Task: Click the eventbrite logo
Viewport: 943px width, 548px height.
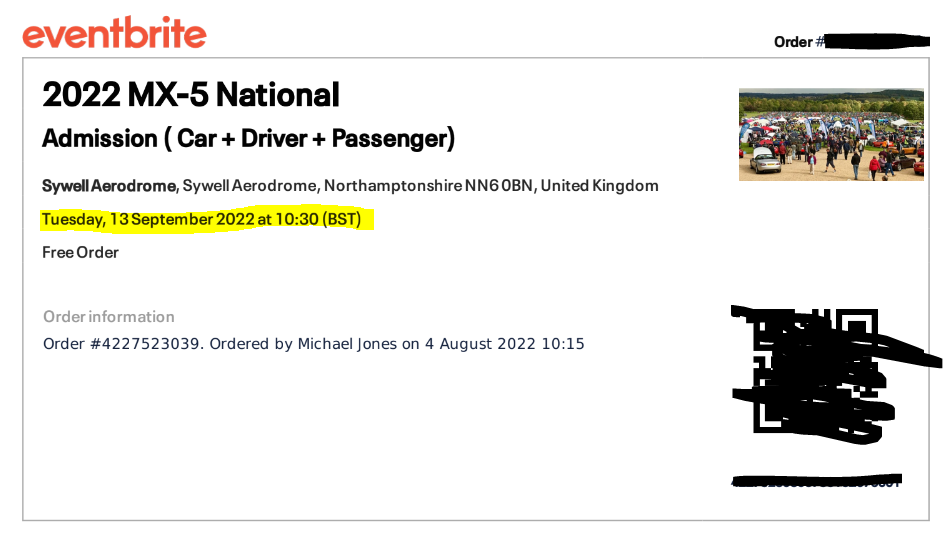Action: (x=115, y=33)
